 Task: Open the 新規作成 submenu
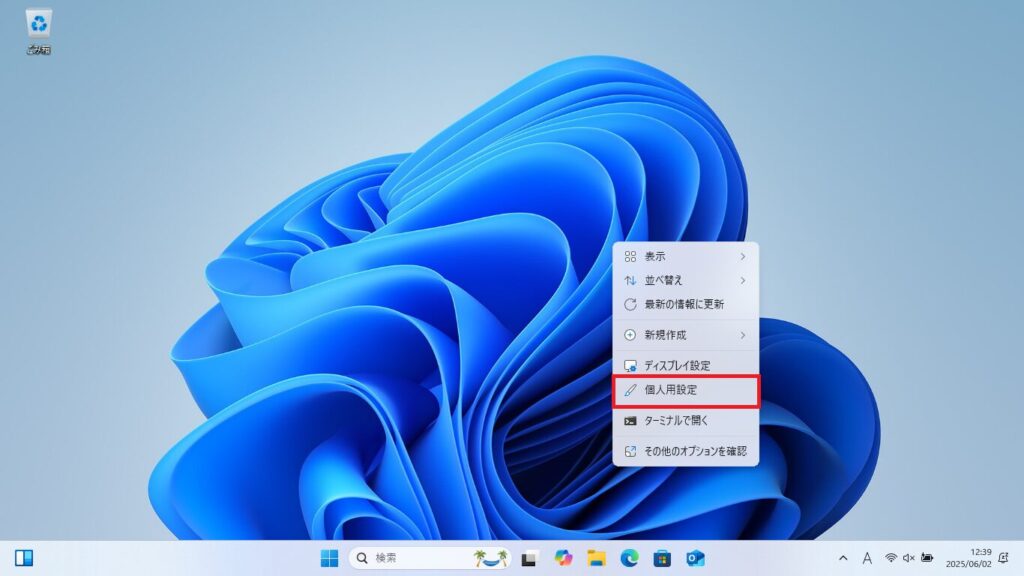coord(686,335)
